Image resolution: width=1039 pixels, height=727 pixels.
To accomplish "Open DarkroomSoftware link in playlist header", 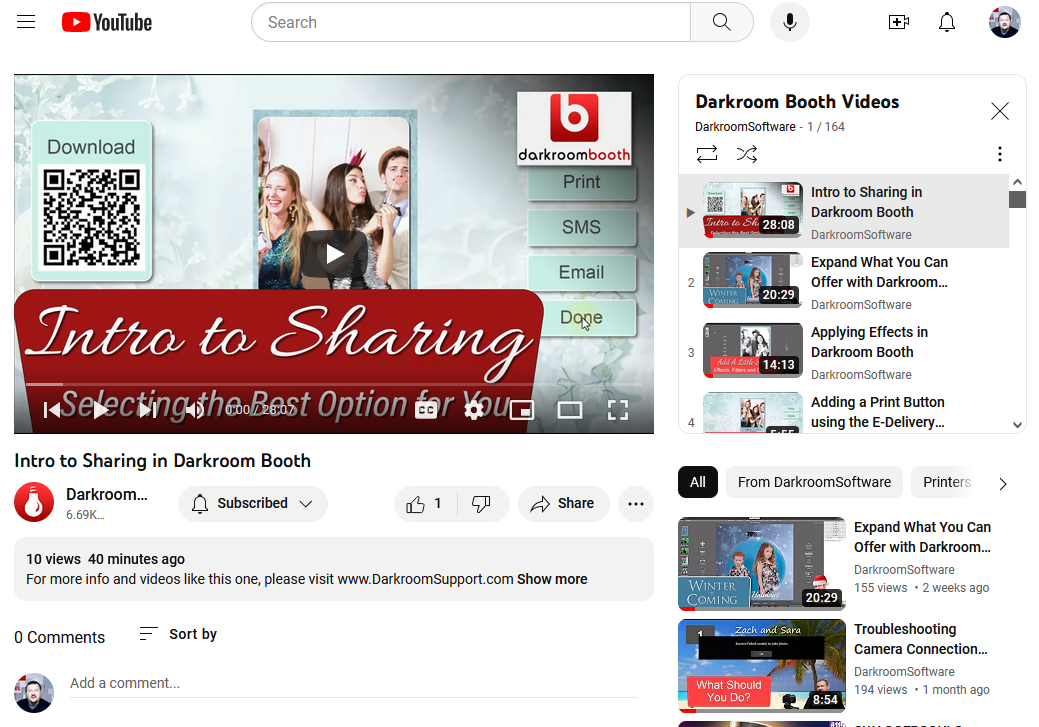I will tap(745, 127).
